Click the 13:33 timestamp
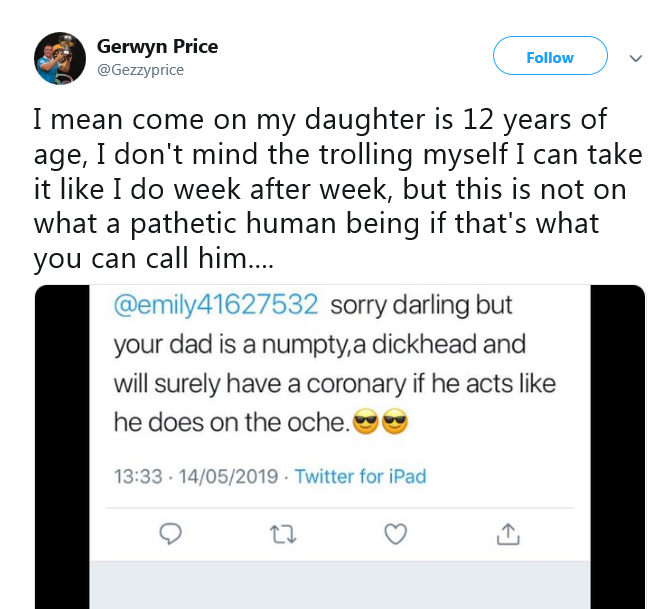The height and width of the screenshot is (609, 668). (137, 476)
